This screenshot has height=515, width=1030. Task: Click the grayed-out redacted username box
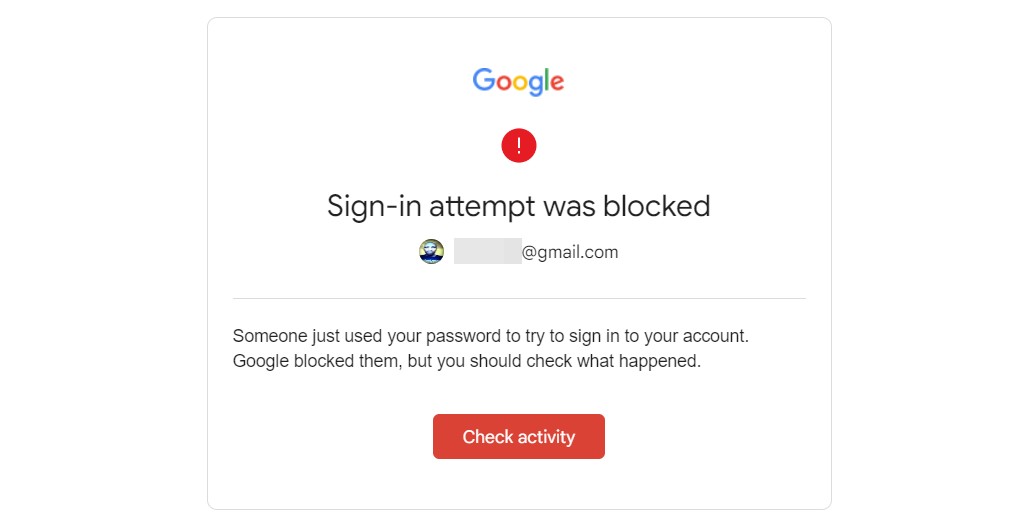pyautogui.click(x=487, y=252)
